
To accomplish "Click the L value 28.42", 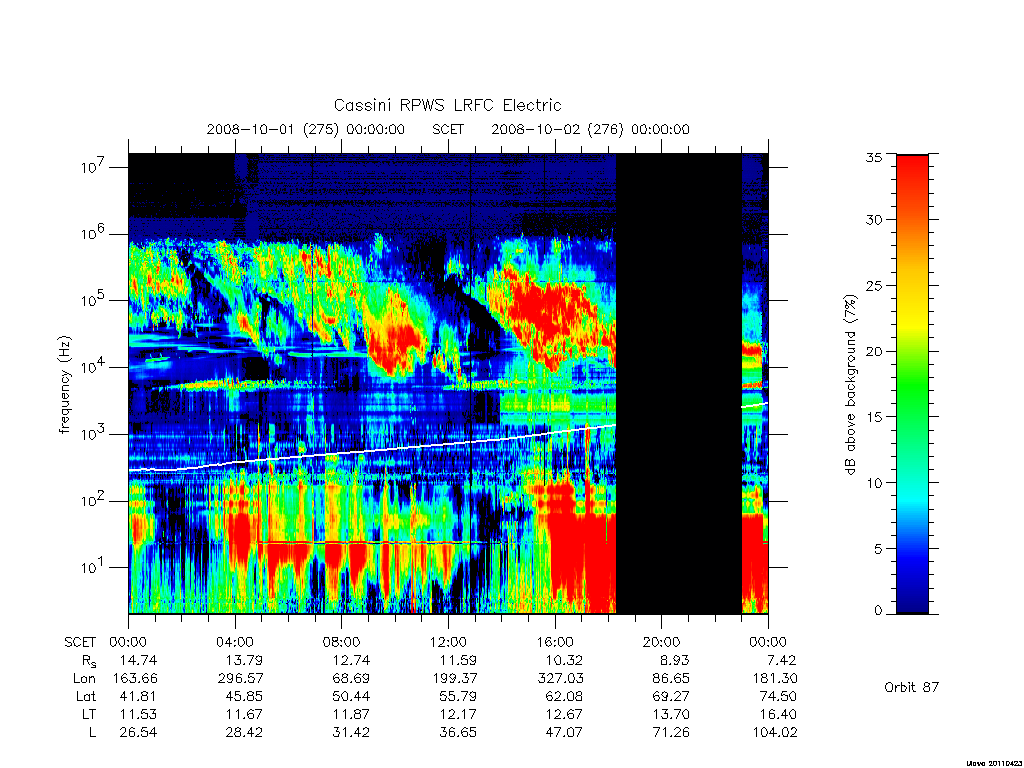I will [244, 732].
